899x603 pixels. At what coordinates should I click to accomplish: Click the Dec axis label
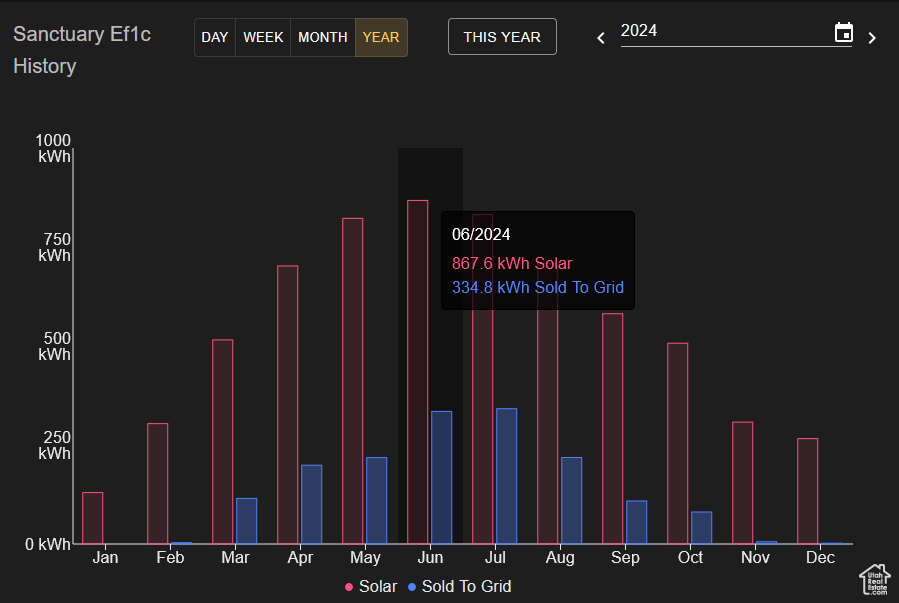820,558
